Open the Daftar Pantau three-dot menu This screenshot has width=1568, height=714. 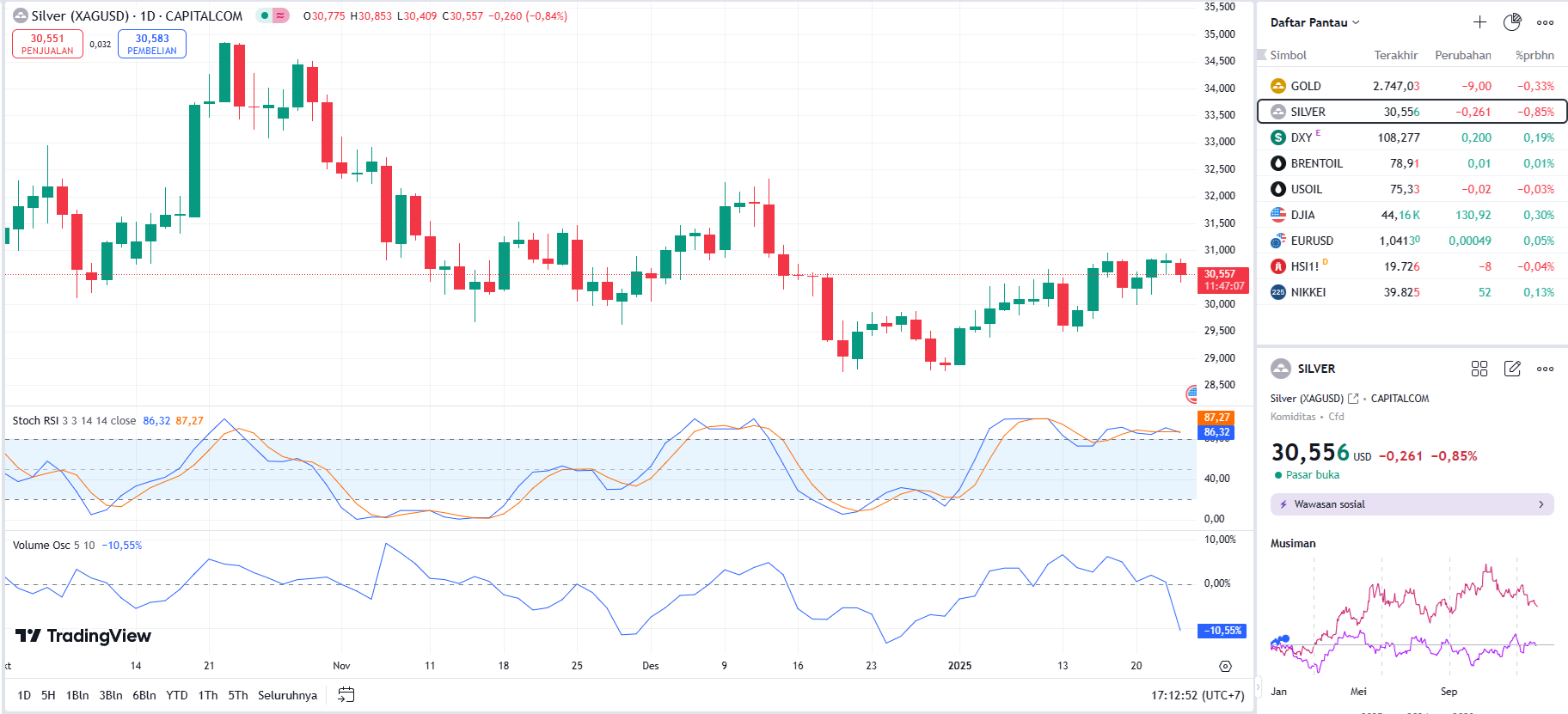pos(1545,23)
